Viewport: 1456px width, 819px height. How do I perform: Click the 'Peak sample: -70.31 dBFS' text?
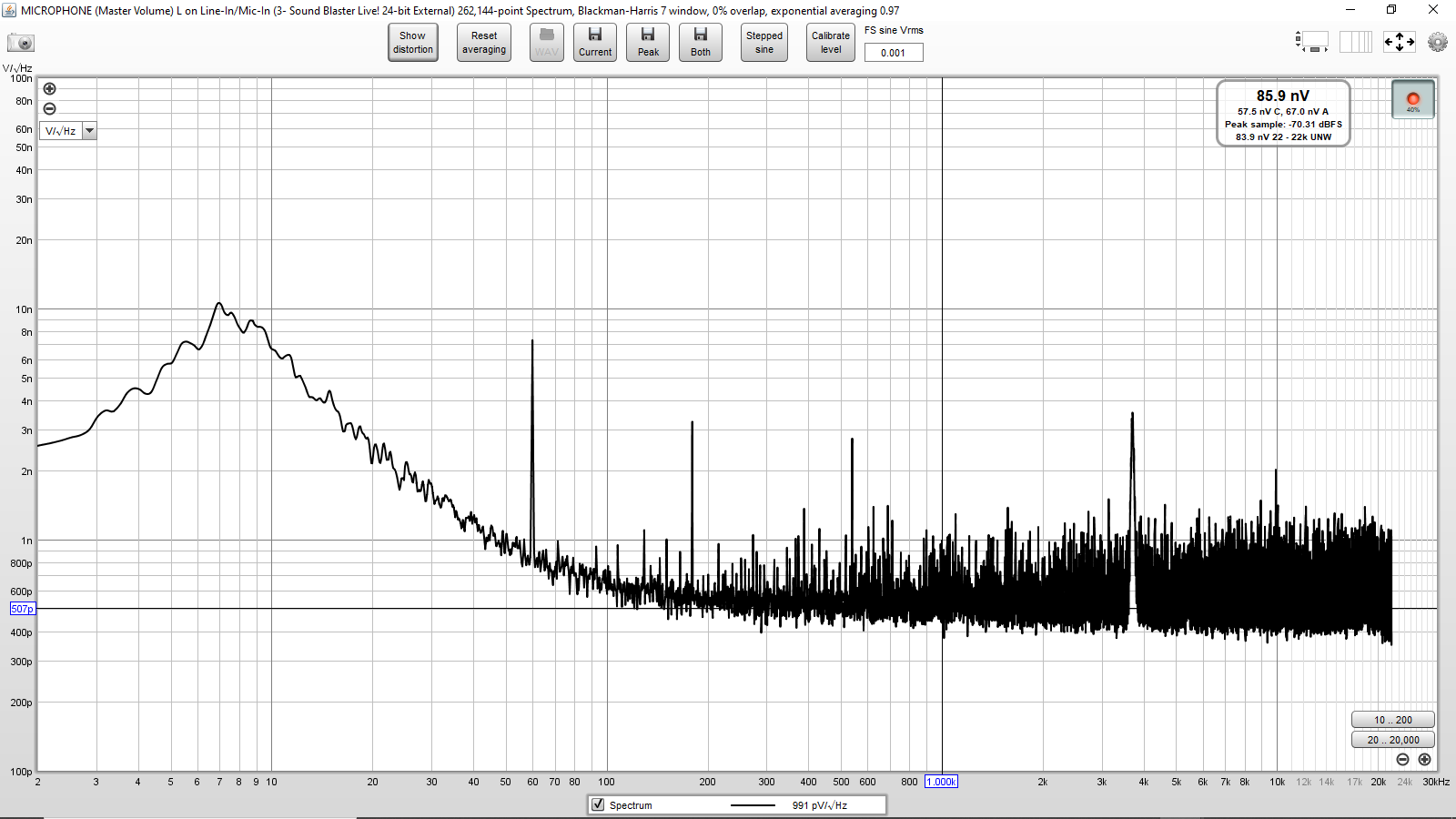tap(1283, 125)
